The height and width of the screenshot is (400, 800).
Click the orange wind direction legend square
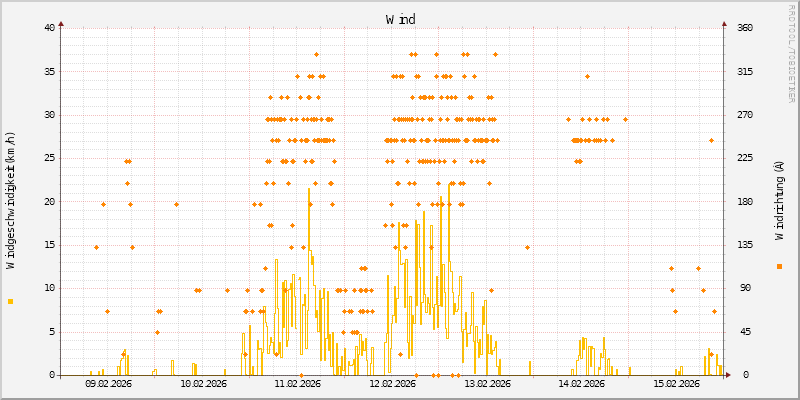[x=779, y=266]
